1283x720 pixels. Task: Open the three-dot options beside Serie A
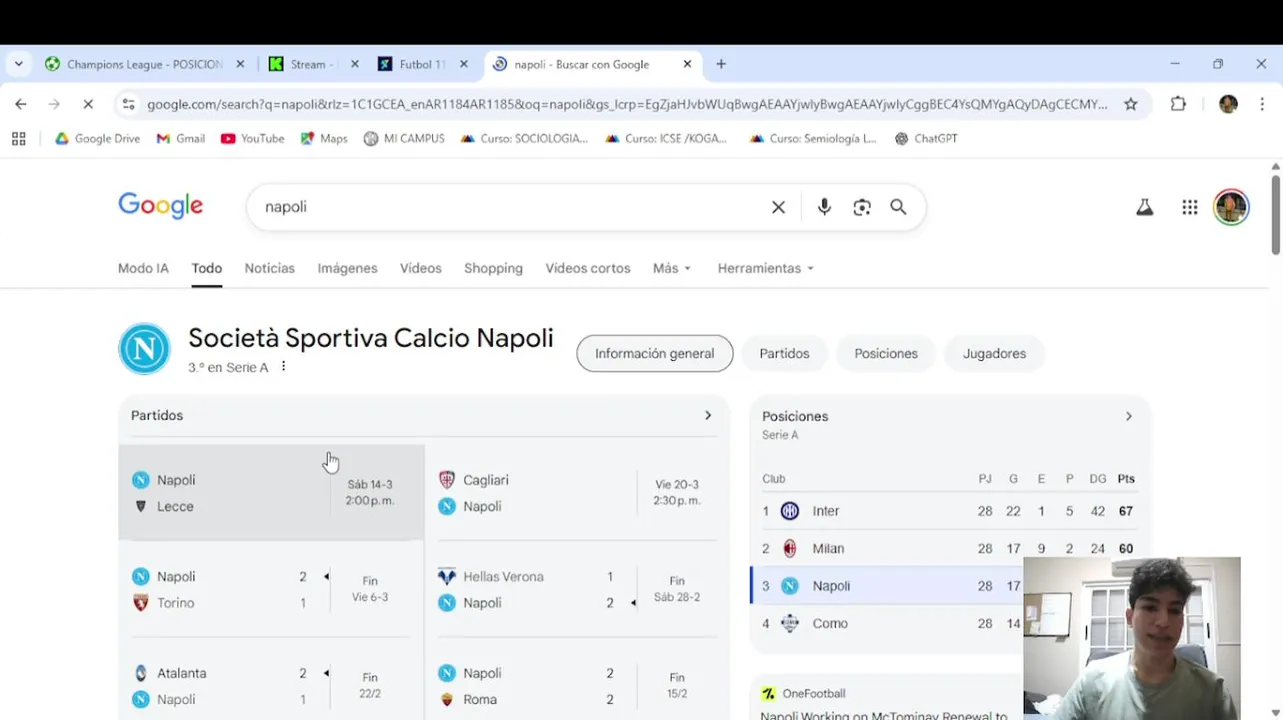[x=284, y=367]
